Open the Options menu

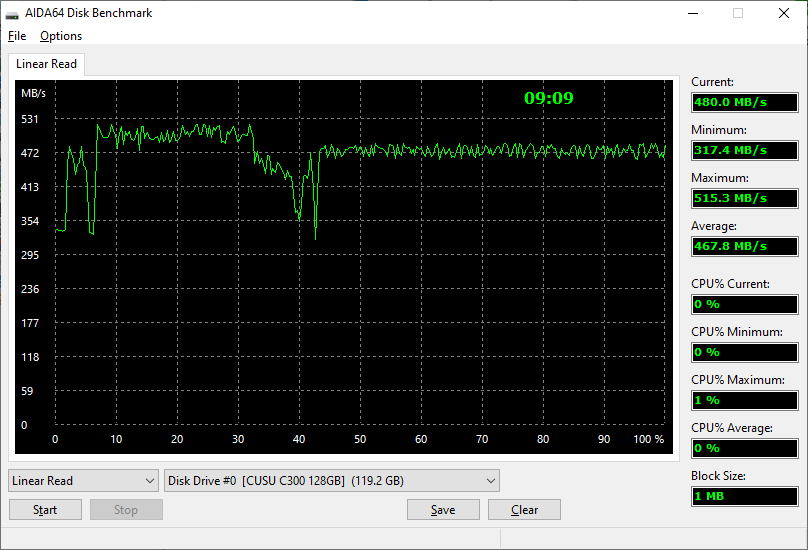point(61,36)
